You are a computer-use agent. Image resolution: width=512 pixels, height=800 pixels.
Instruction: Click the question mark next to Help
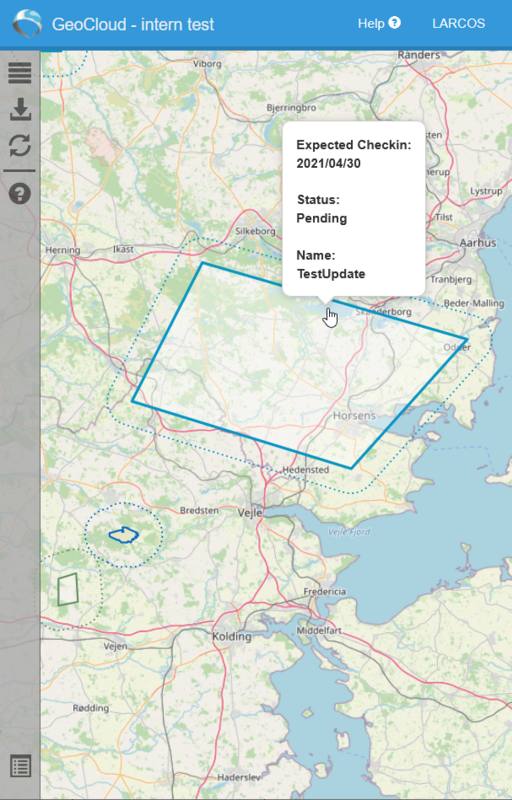(x=394, y=23)
